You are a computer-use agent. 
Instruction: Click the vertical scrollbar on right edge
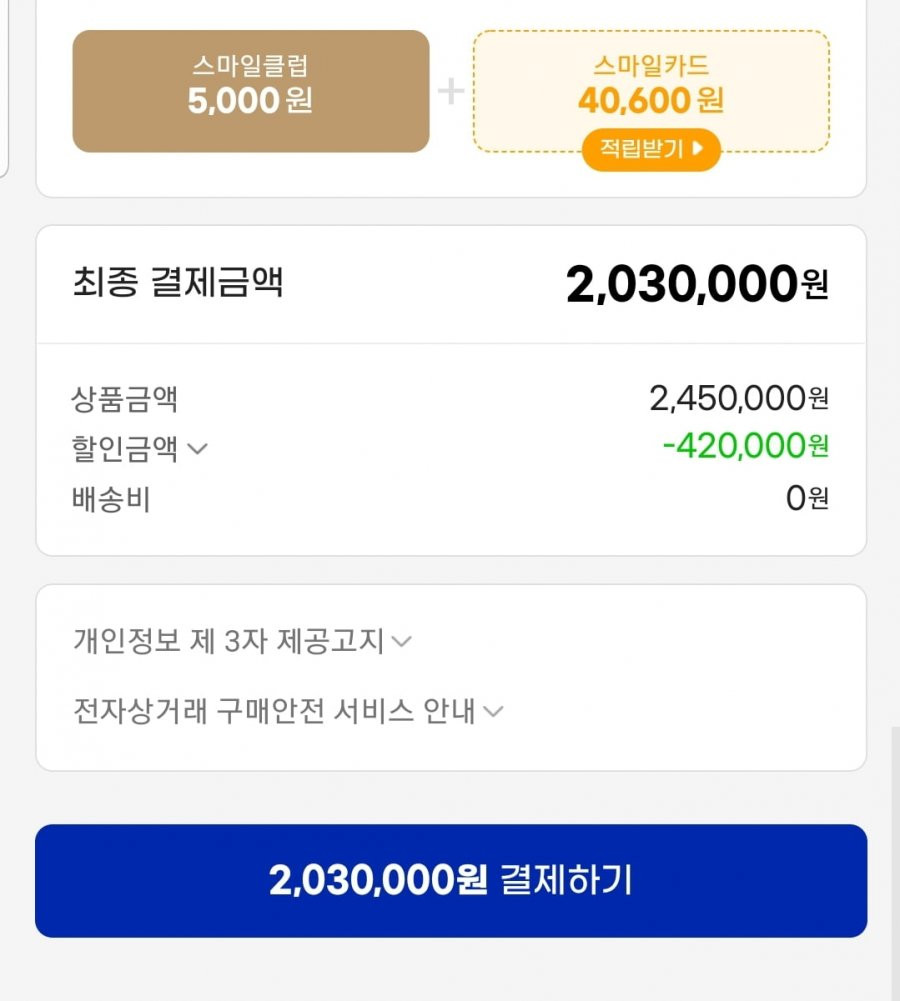pyautogui.click(x=896, y=862)
